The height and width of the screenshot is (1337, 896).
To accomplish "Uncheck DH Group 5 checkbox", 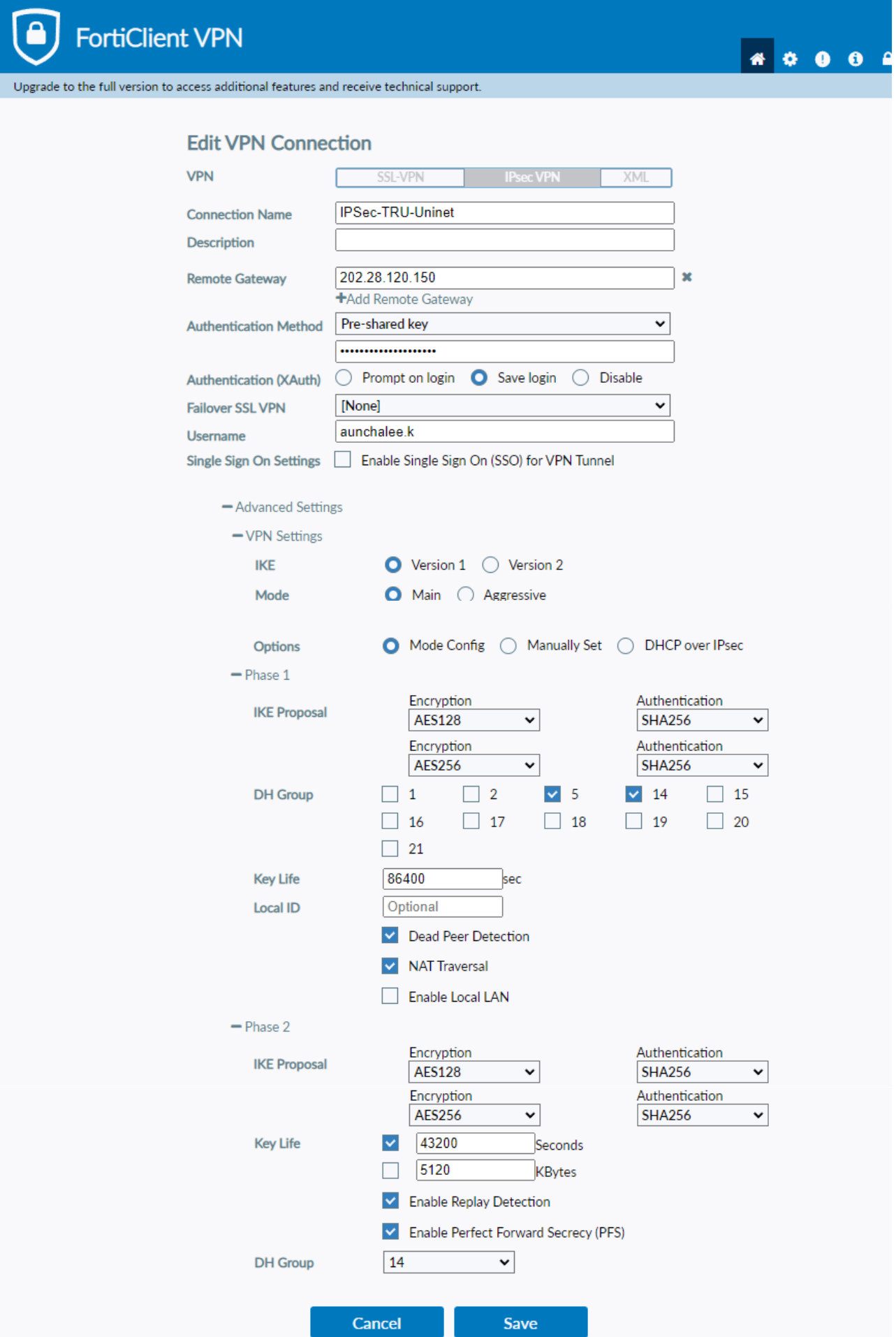I will tap(552, 794).
